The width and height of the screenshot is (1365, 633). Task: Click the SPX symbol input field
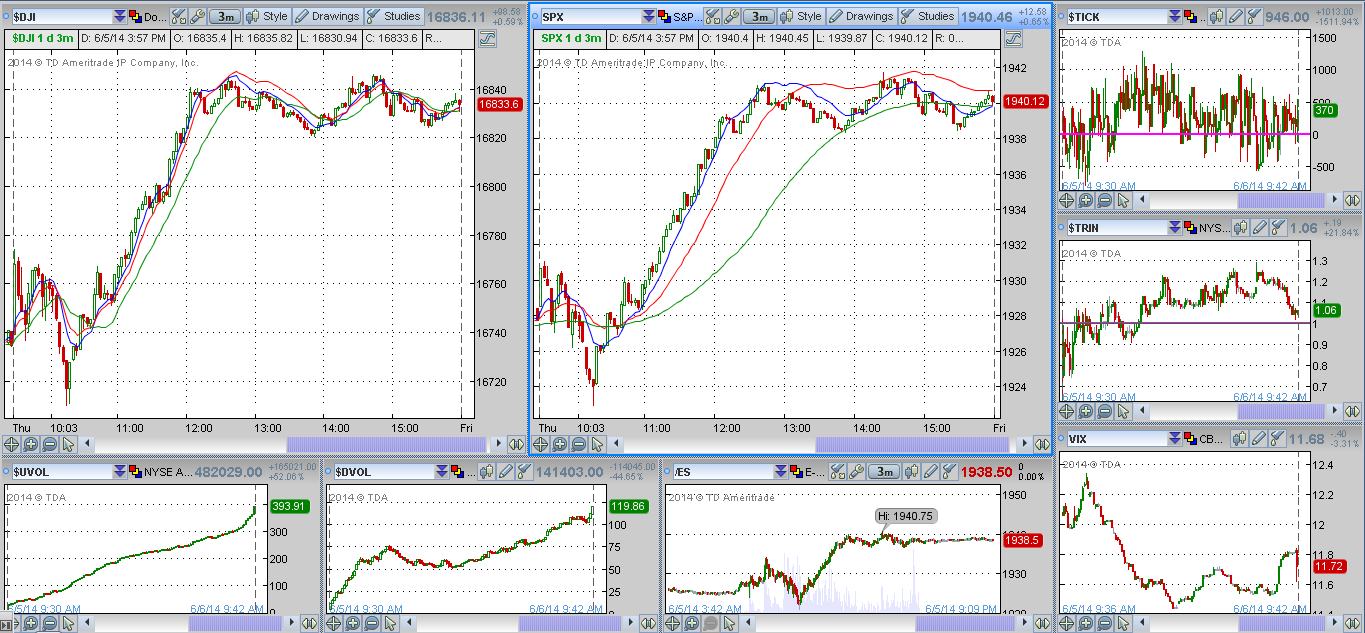[x=591, y=17]
